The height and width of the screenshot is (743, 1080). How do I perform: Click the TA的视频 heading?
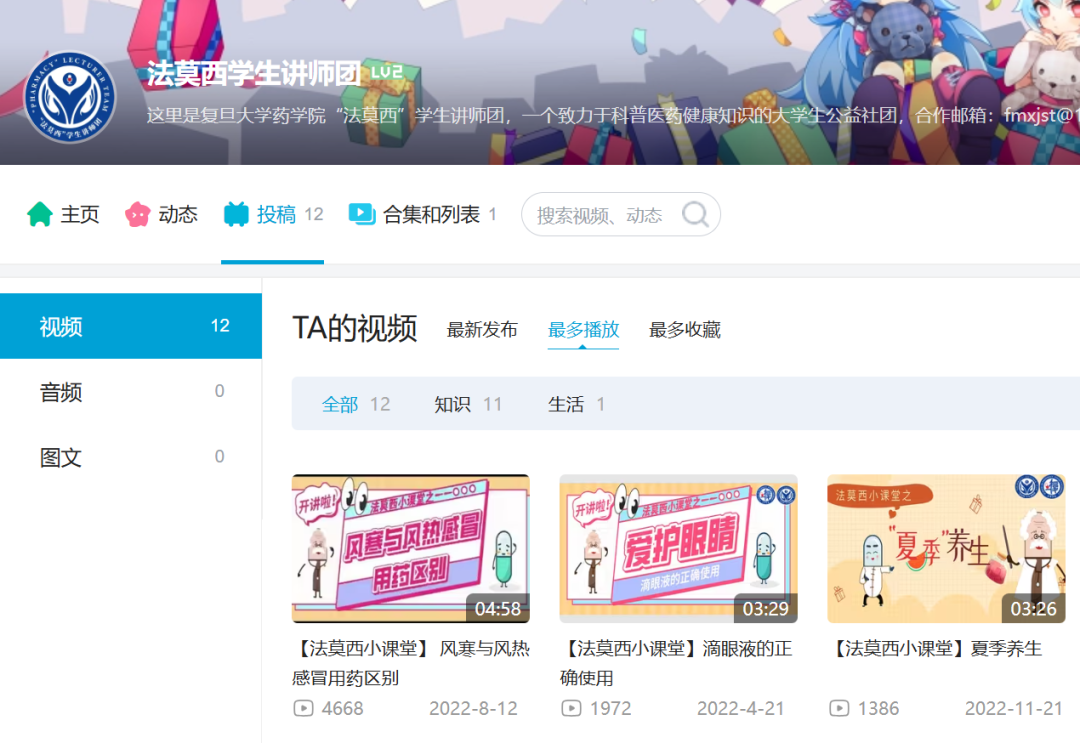coord(355,328)
